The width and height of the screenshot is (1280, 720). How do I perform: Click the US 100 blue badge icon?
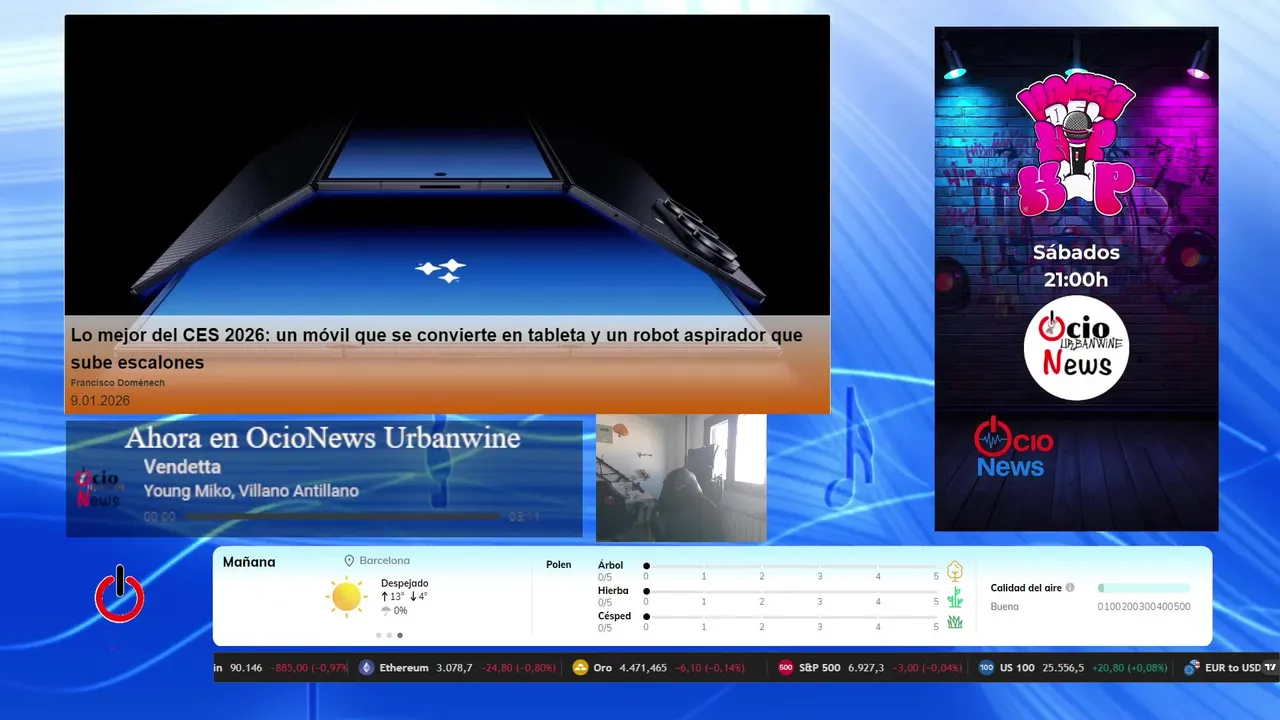pos(986,668)
